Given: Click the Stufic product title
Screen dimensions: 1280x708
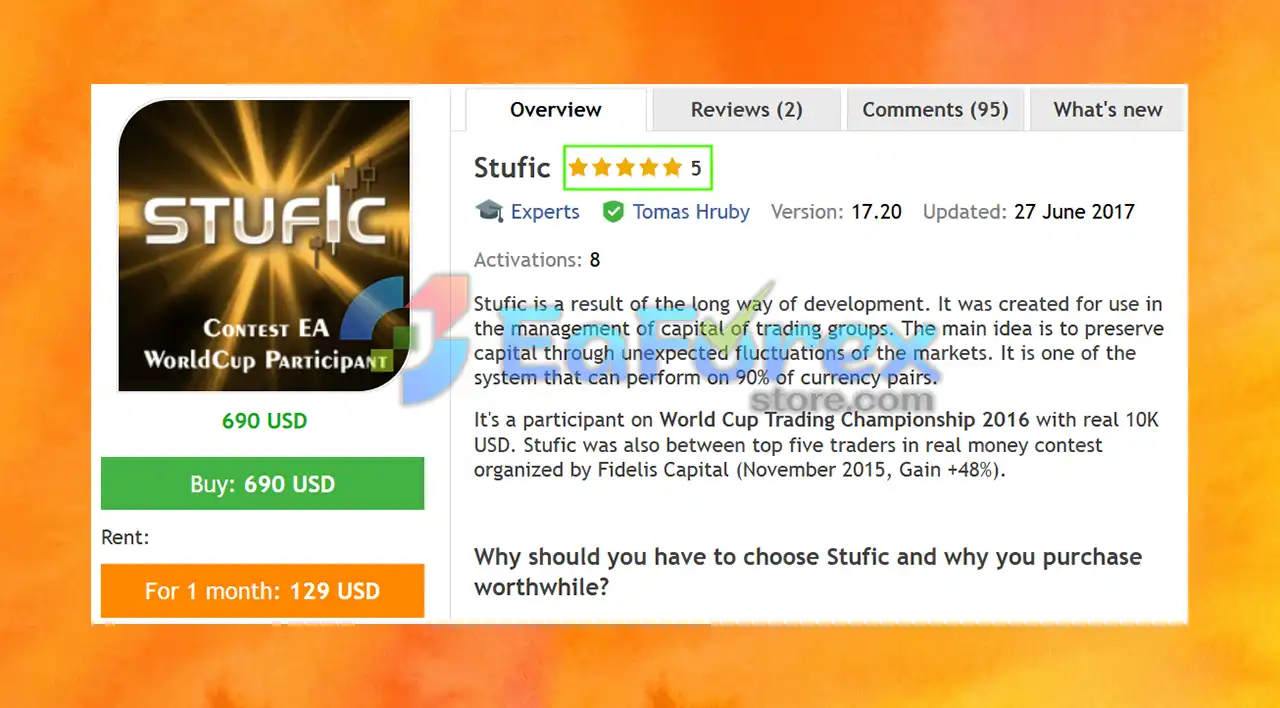Looking at the screenshot, I should 512,168.
